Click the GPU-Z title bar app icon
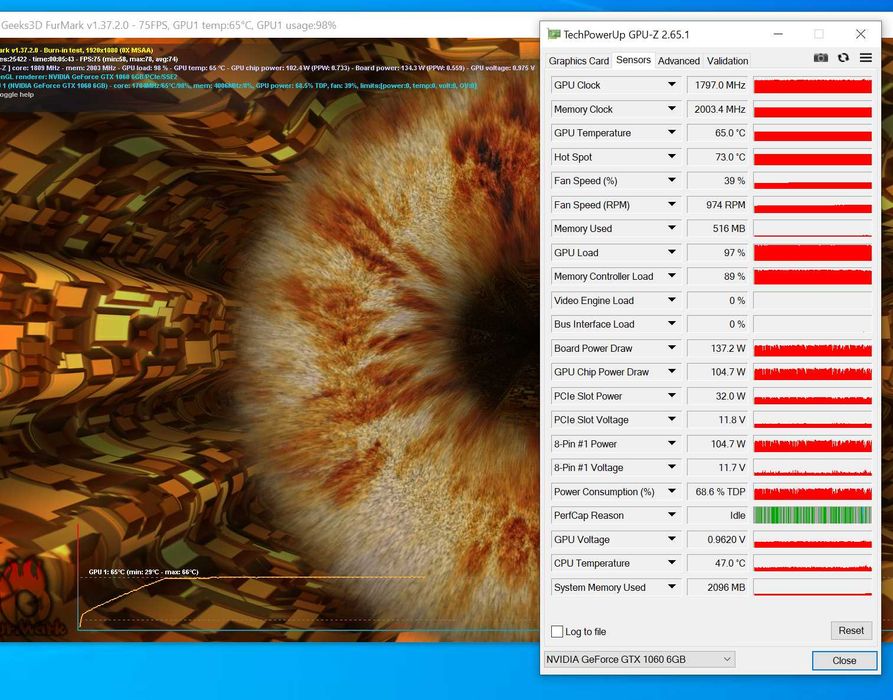 coord(554,34)
